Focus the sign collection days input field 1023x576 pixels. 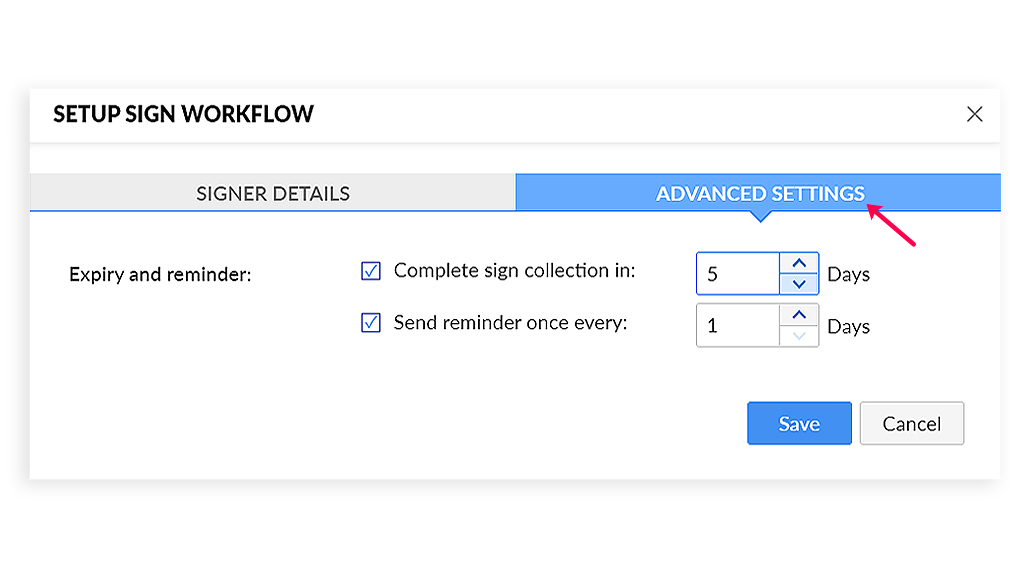coord(737,274)
